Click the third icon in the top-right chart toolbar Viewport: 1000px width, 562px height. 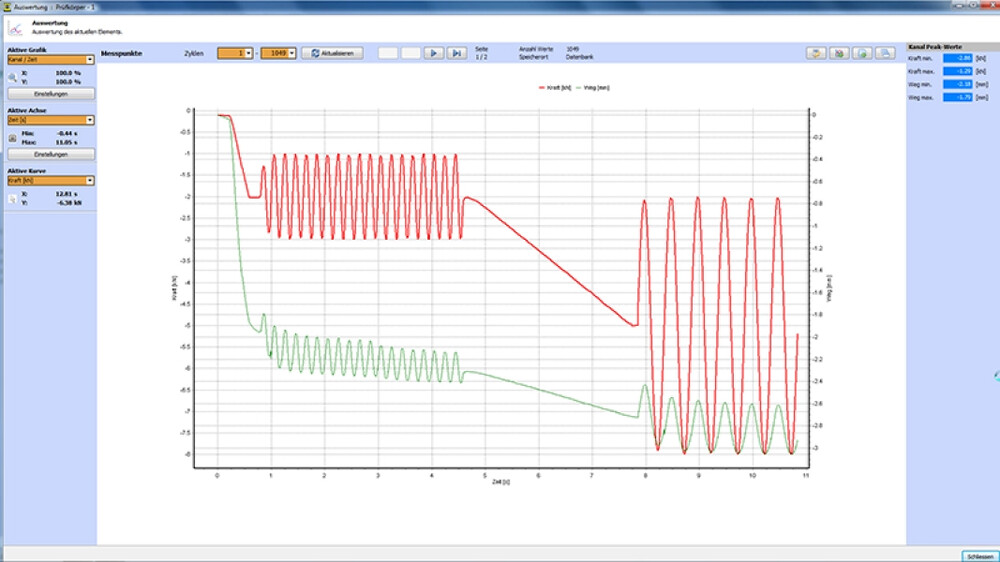pyautogui.click(x=862, y=53)
